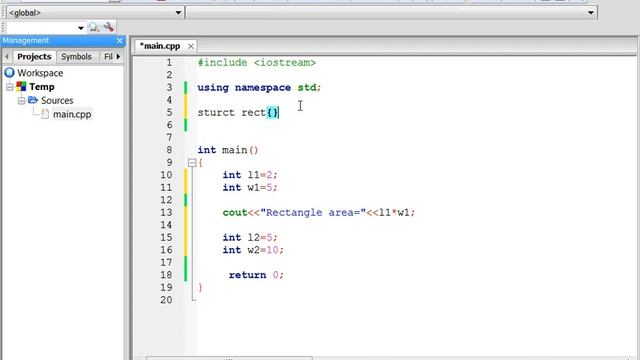The width and height of the screenshot is (640, 360).
Task: Switch to the Symbols tab
Action: [76, 56]
